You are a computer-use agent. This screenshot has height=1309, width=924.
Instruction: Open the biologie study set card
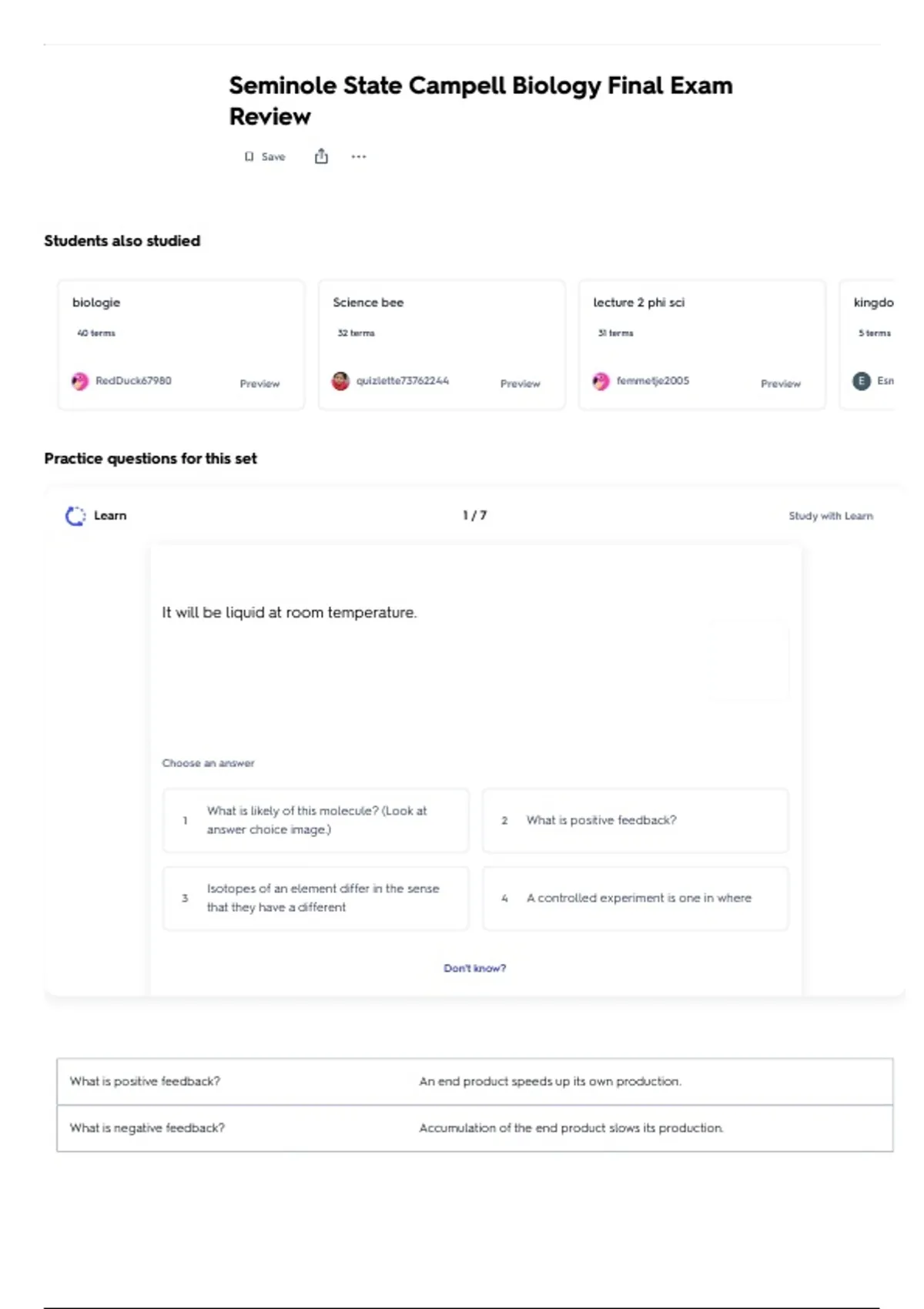tap(181, 344)
